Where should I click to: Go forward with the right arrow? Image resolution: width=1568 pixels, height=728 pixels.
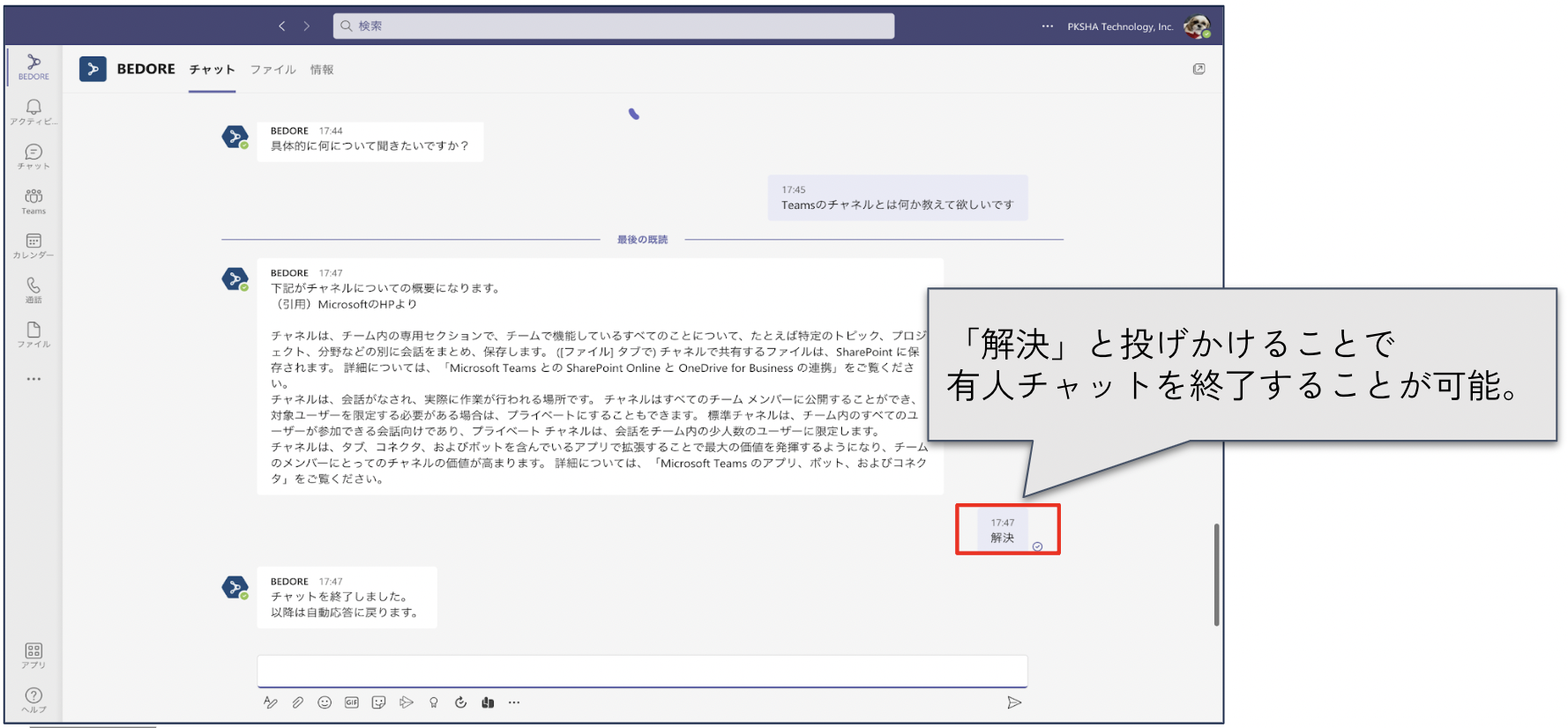(x=306, y=26)
